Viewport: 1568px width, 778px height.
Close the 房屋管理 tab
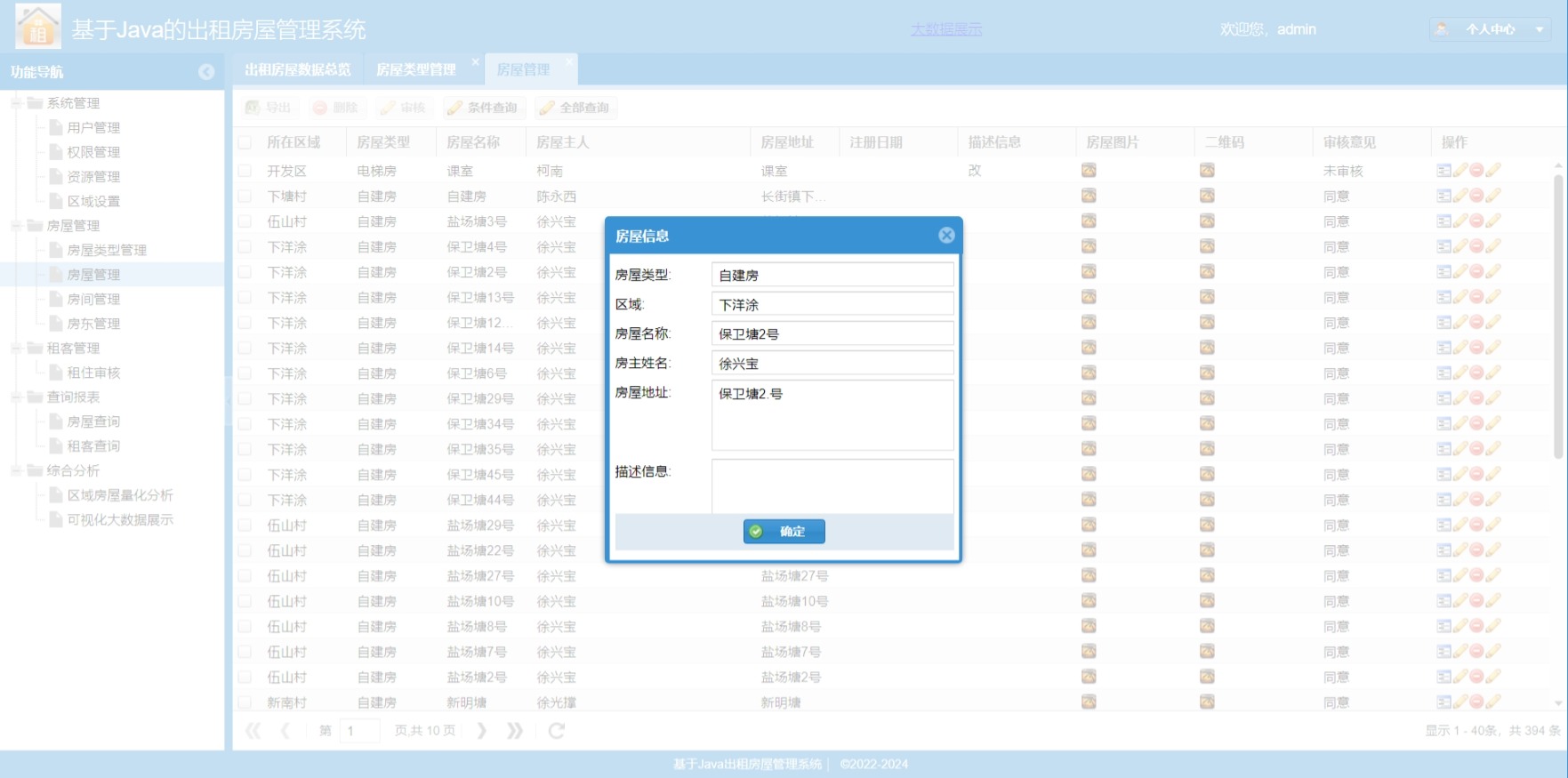(569, 62)
